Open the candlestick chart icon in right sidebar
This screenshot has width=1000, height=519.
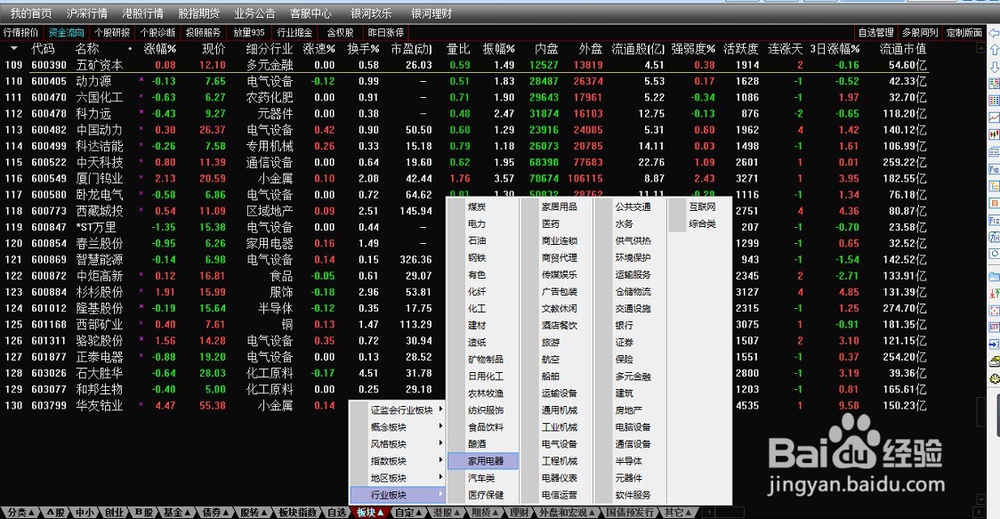pyautogui.click(x=994, y=135)
